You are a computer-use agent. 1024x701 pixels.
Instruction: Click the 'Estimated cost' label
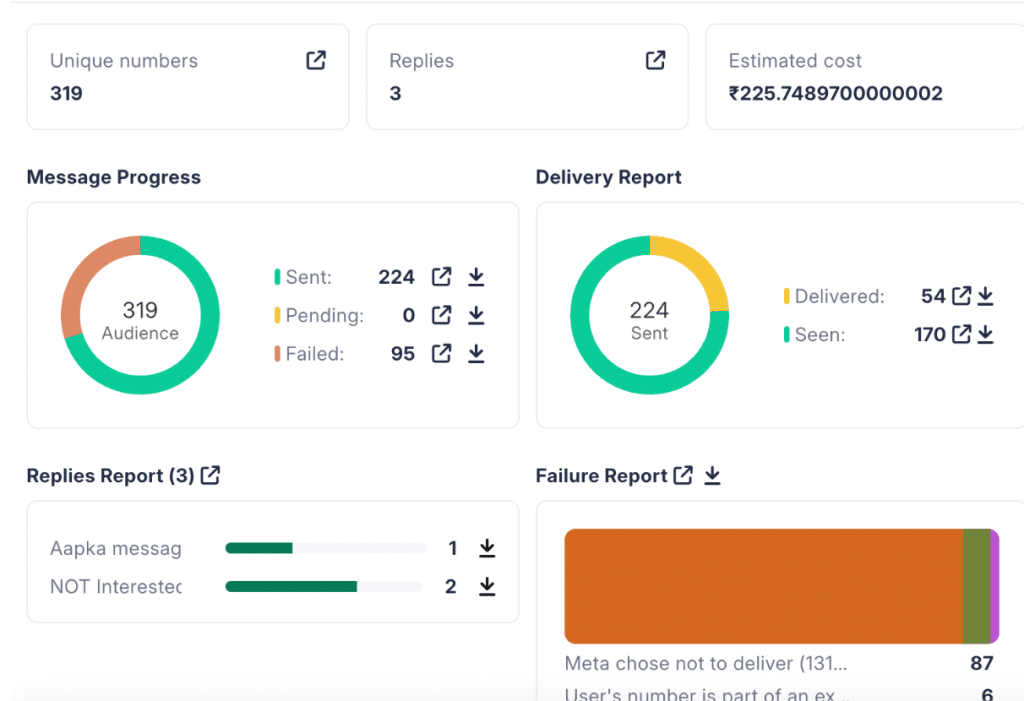pyautogui.click(x=795, y=61)
